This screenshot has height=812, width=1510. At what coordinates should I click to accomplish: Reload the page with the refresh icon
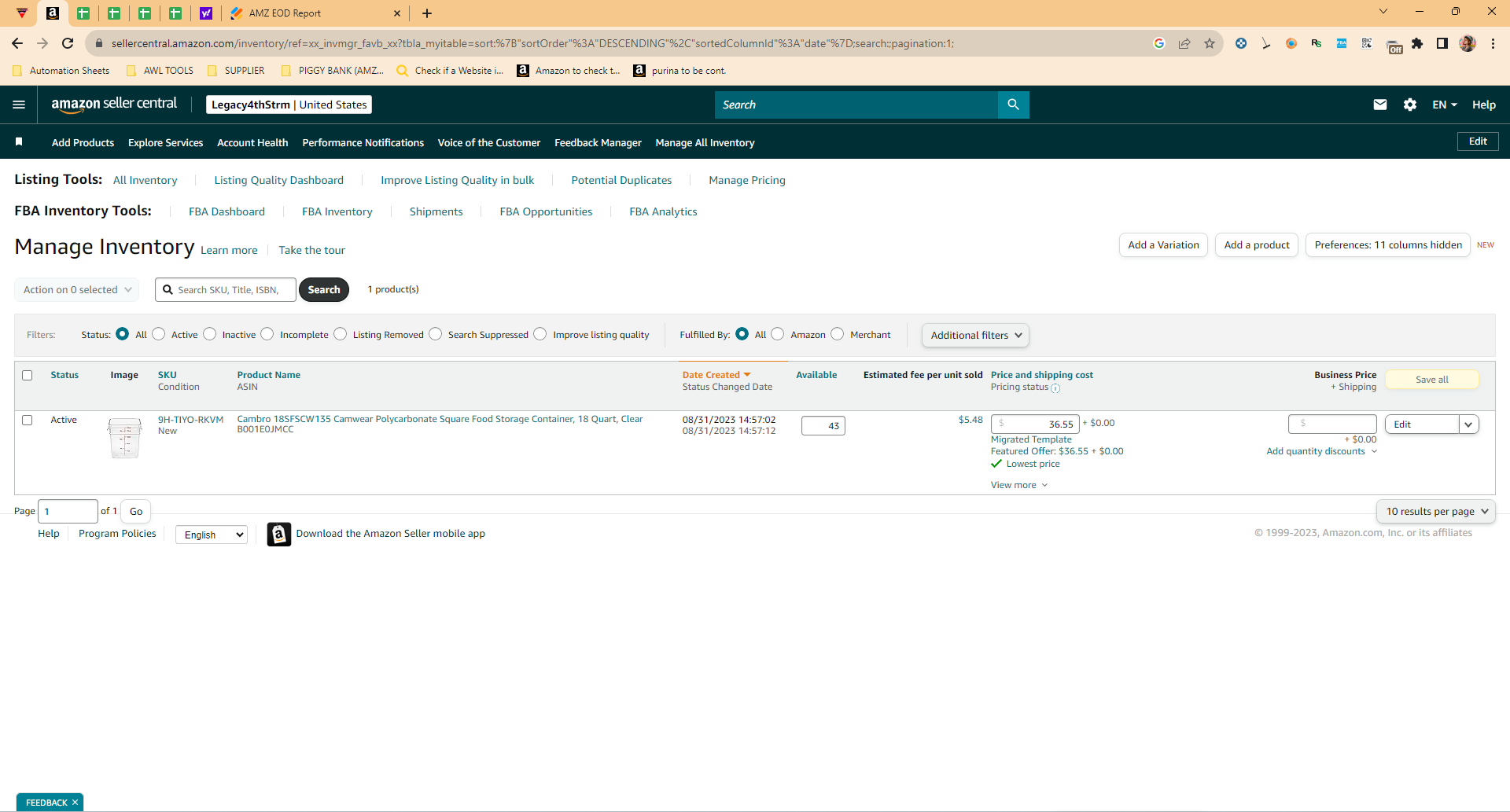68,43
